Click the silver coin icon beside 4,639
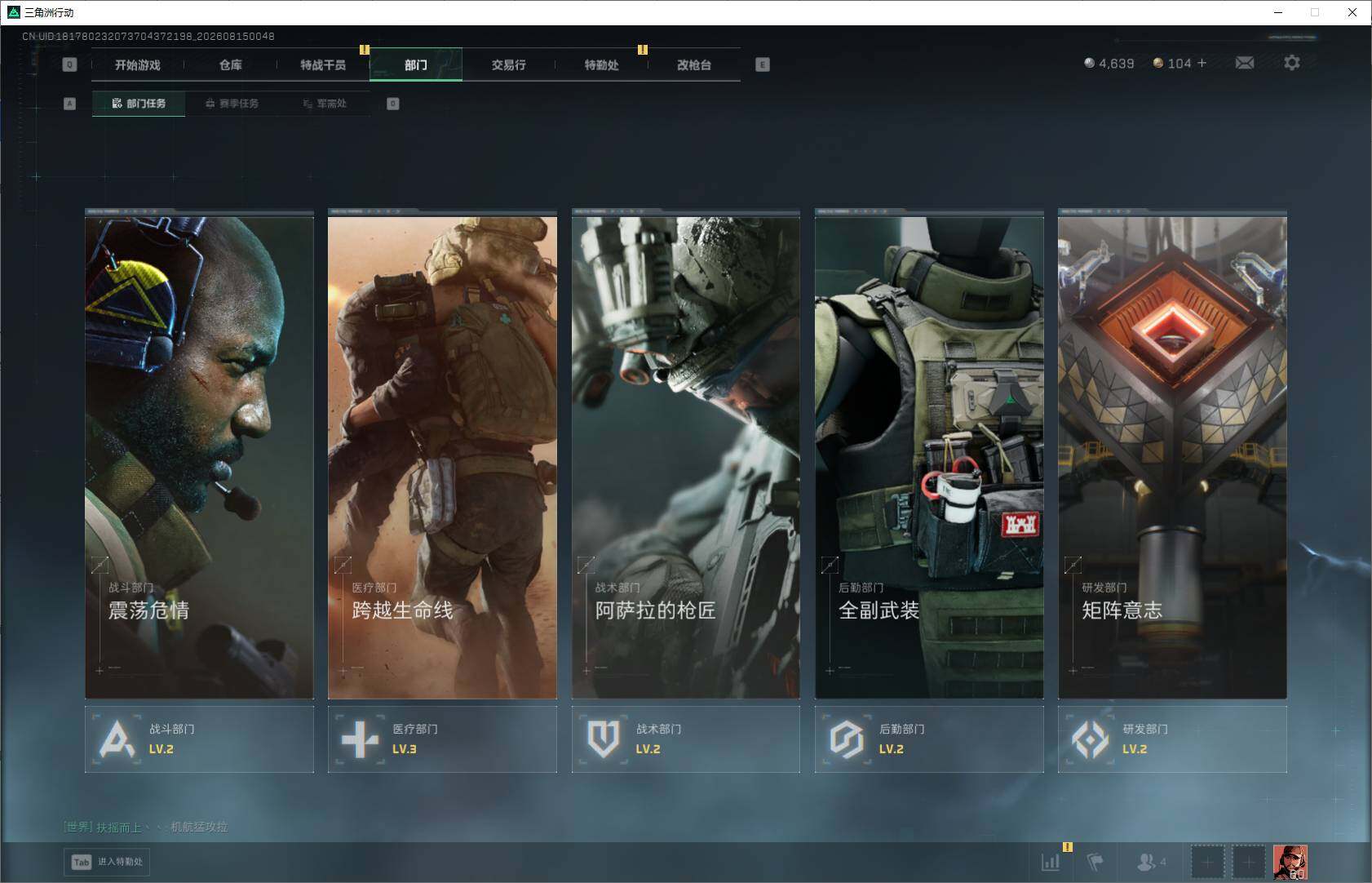 (x=1089, y=63)
